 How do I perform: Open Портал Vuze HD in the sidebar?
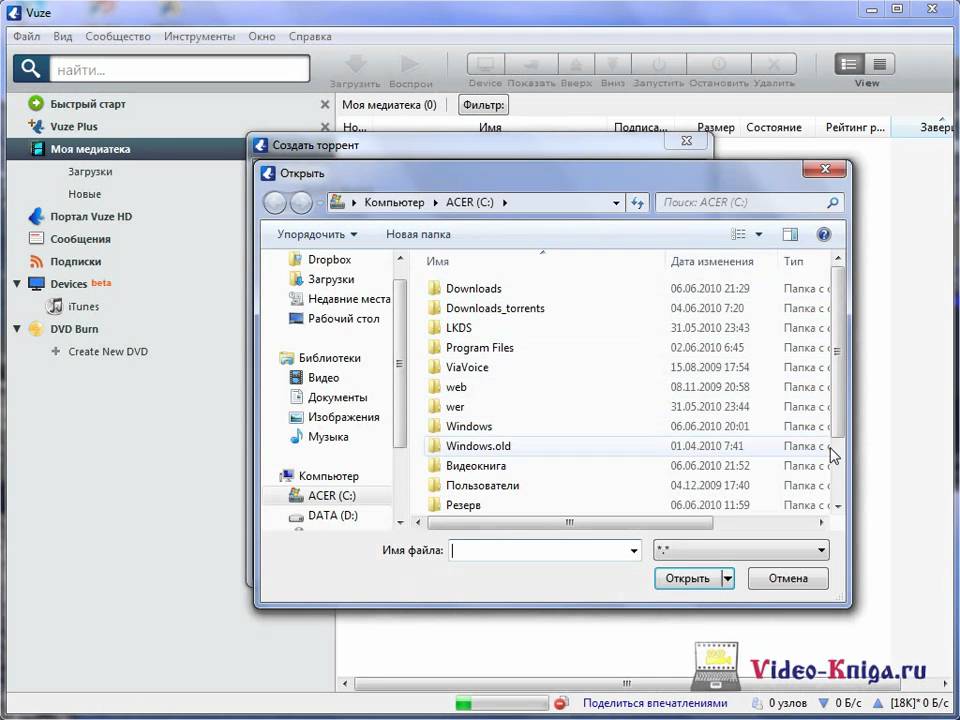(91, 217)
